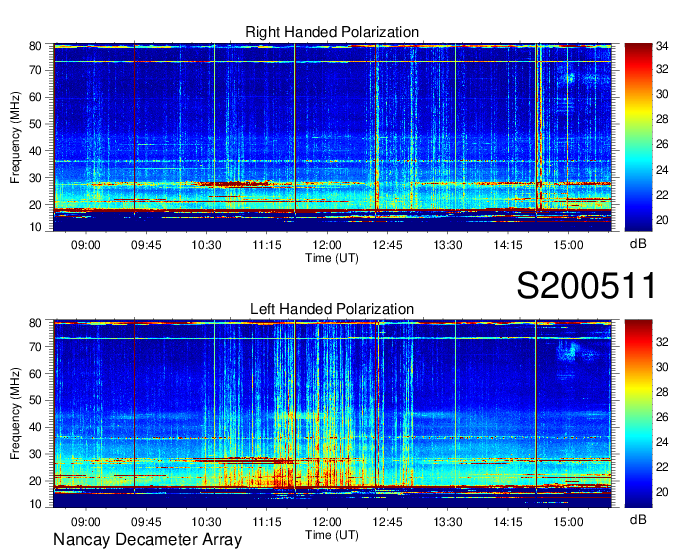Image resolution: width=680 pixels, height=552 pixels.
Task: Click "60" MHz tick on Right Handed frequency axis
Action: (x=35, y=97)
